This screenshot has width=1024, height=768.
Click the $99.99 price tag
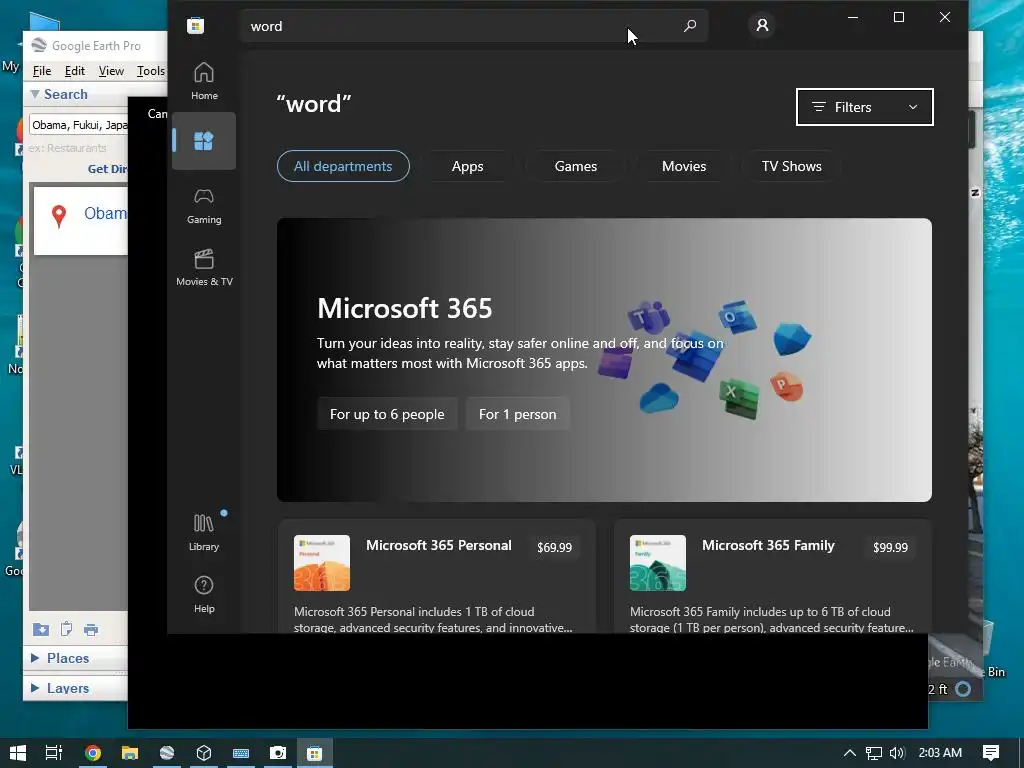coord(890,547)
